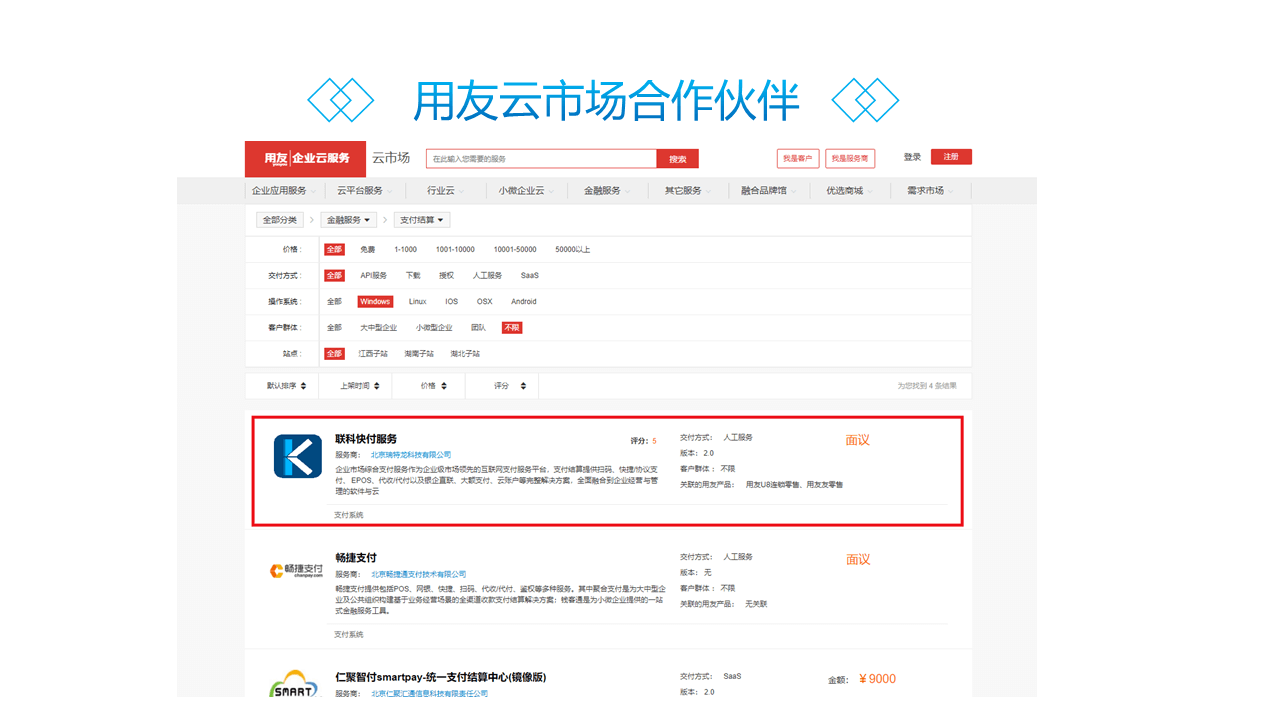The width and height of the screenshot is (1280, 720).
Task: Select the 江西子站 site filter
Action: tap(374, 353)
